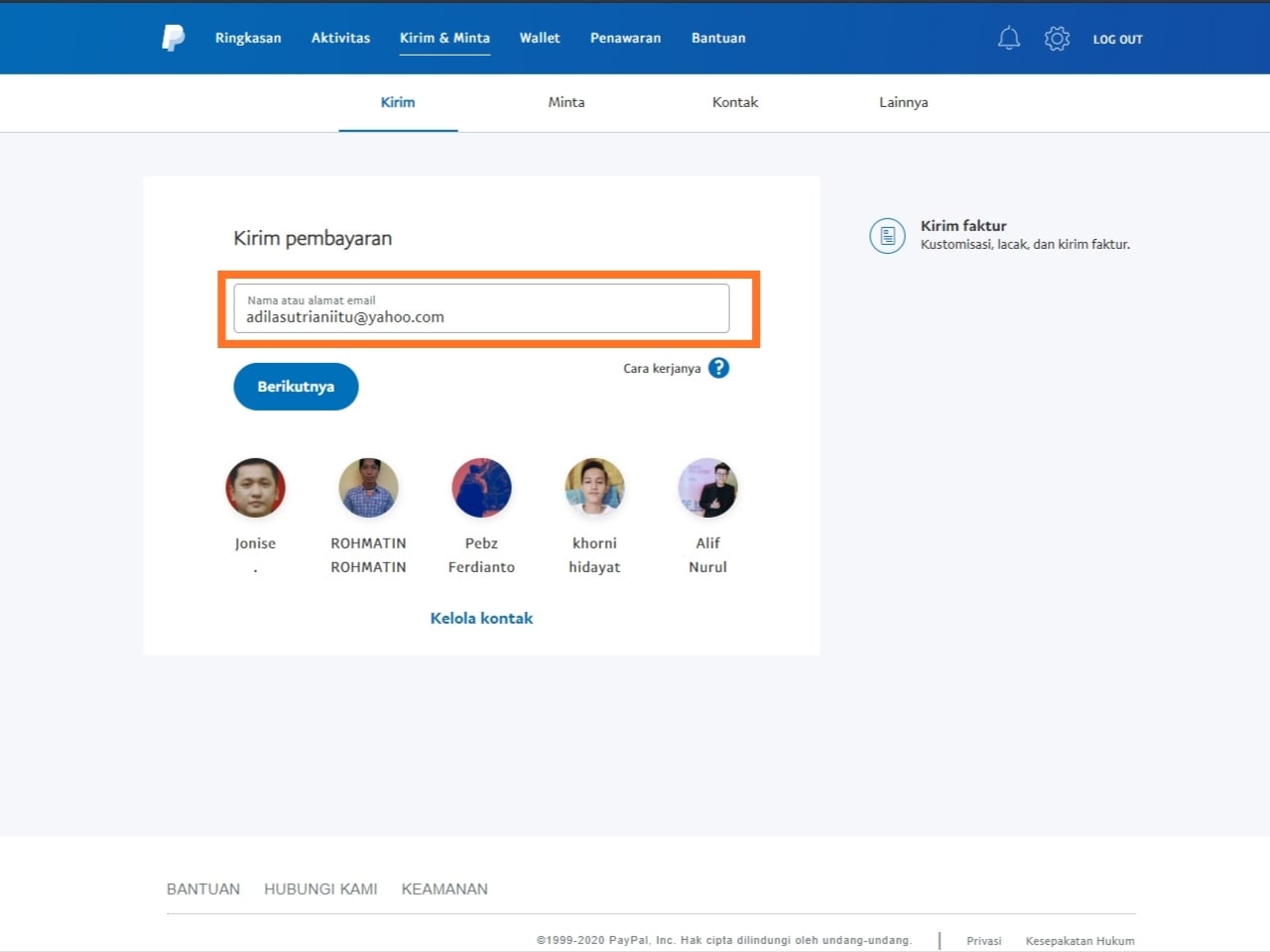Open Kelola kontak link

click(x=481, y=618)
